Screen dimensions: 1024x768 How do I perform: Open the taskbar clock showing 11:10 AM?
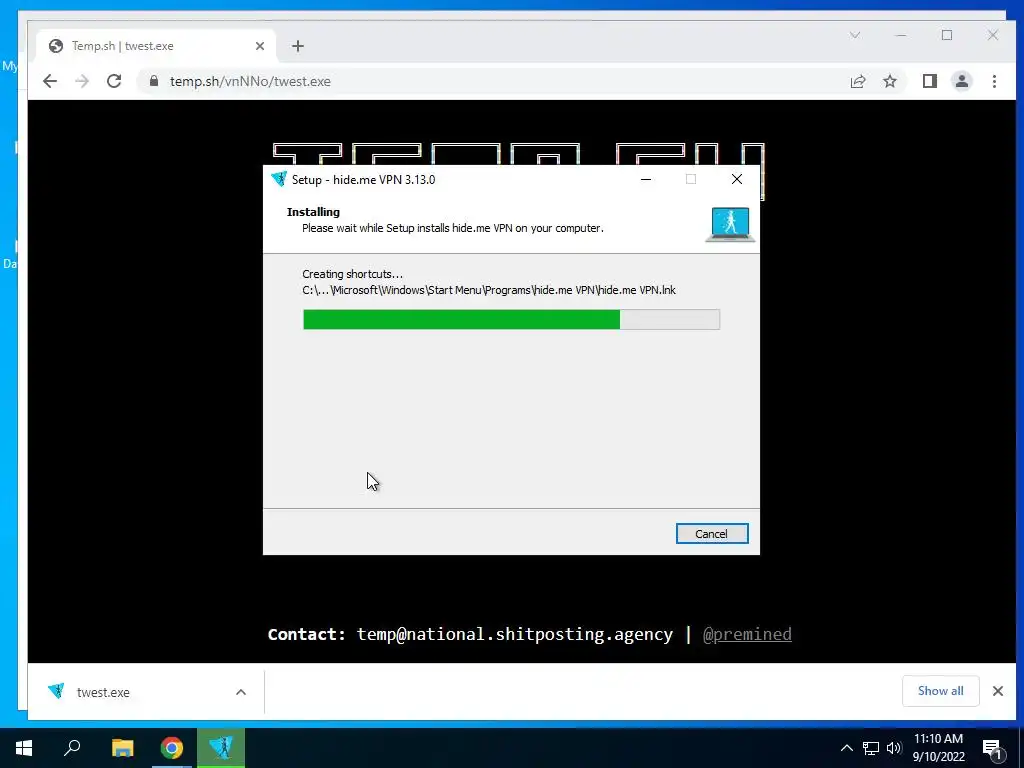coord(938,748)
